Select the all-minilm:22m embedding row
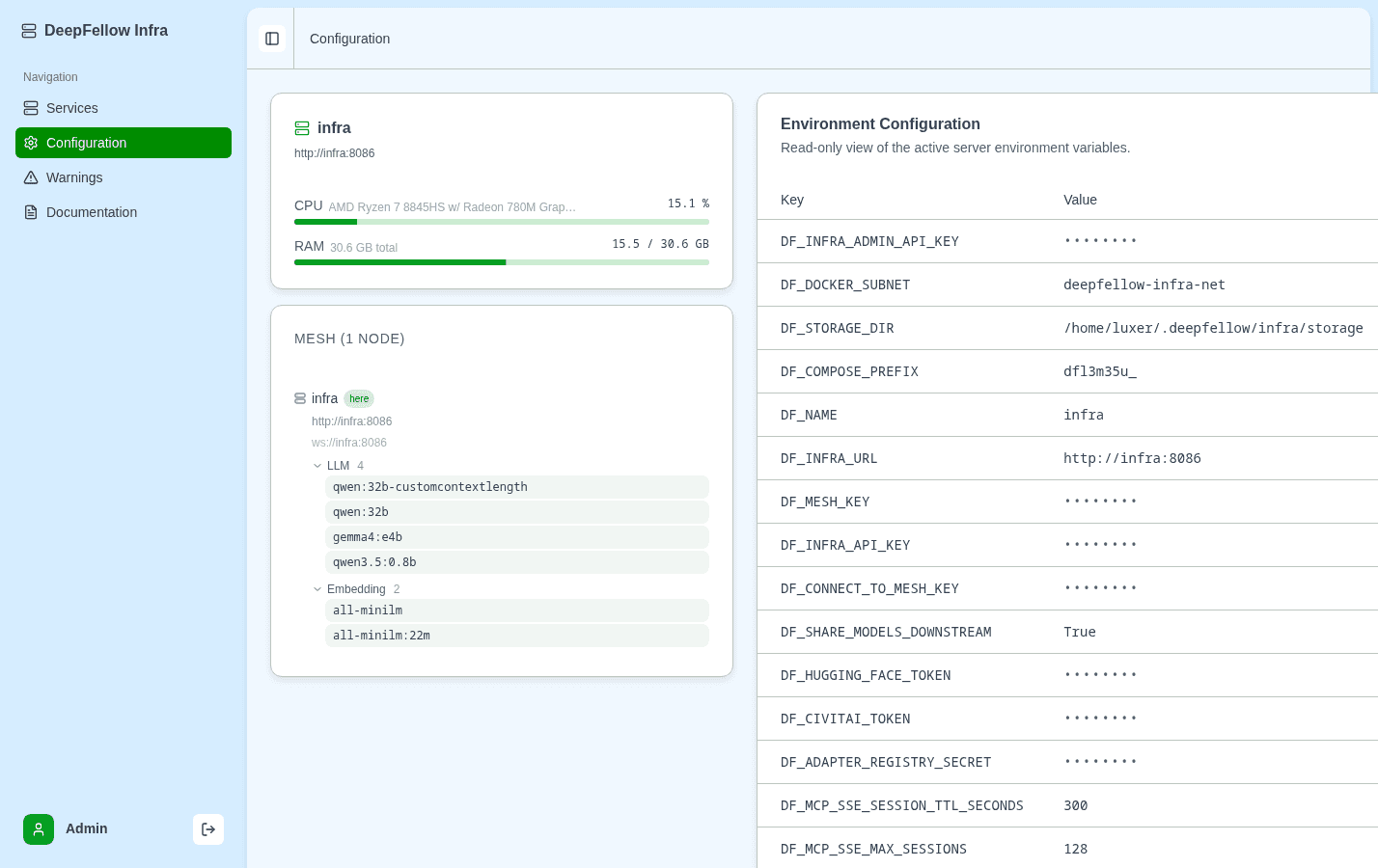The height and width of the screenshot is (868, 1378). 517,636
